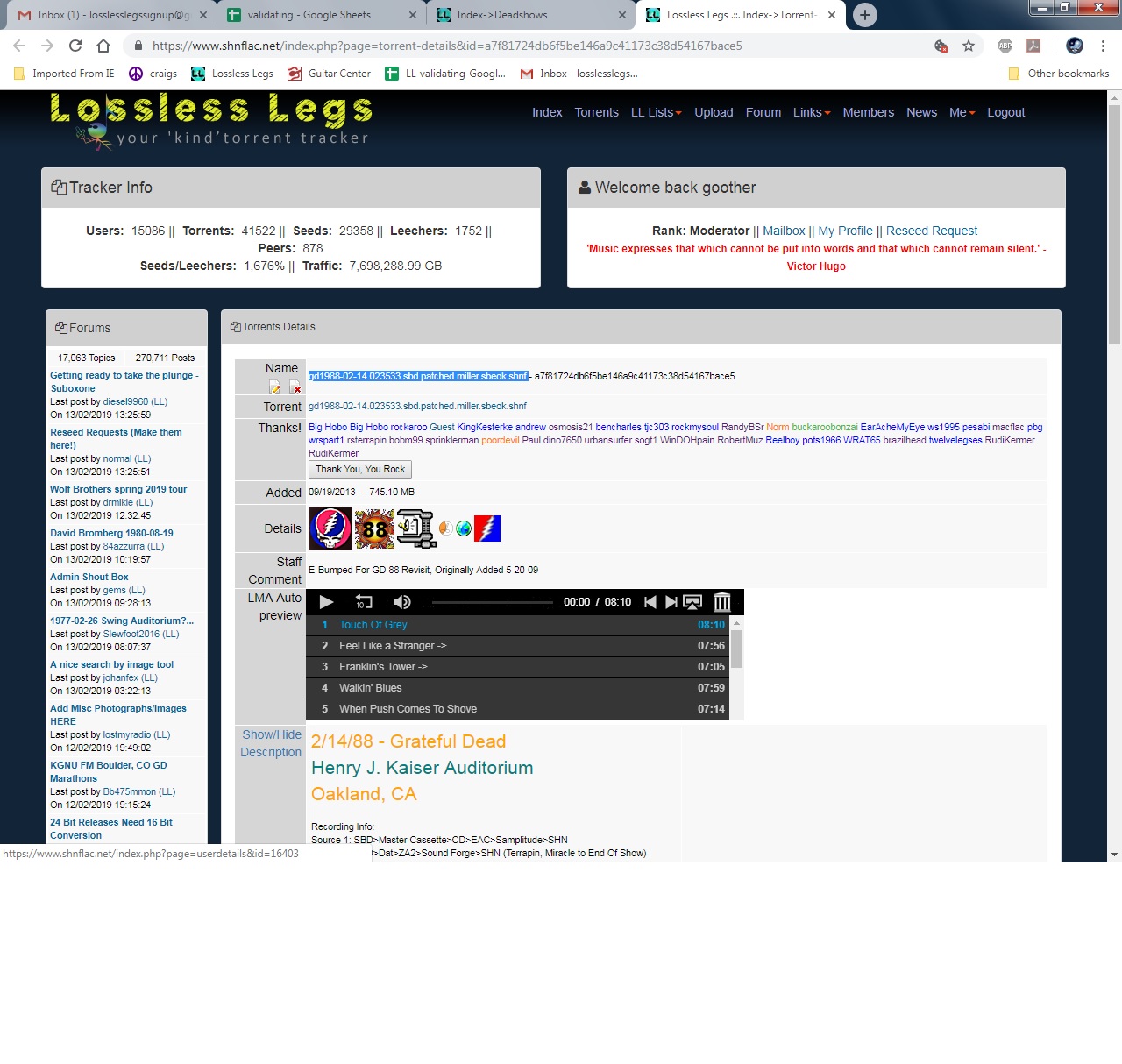This screenshot has width=1122, height=1064.
Task: Reload the page
Action: pyautogui.click(x=75, y=46)
